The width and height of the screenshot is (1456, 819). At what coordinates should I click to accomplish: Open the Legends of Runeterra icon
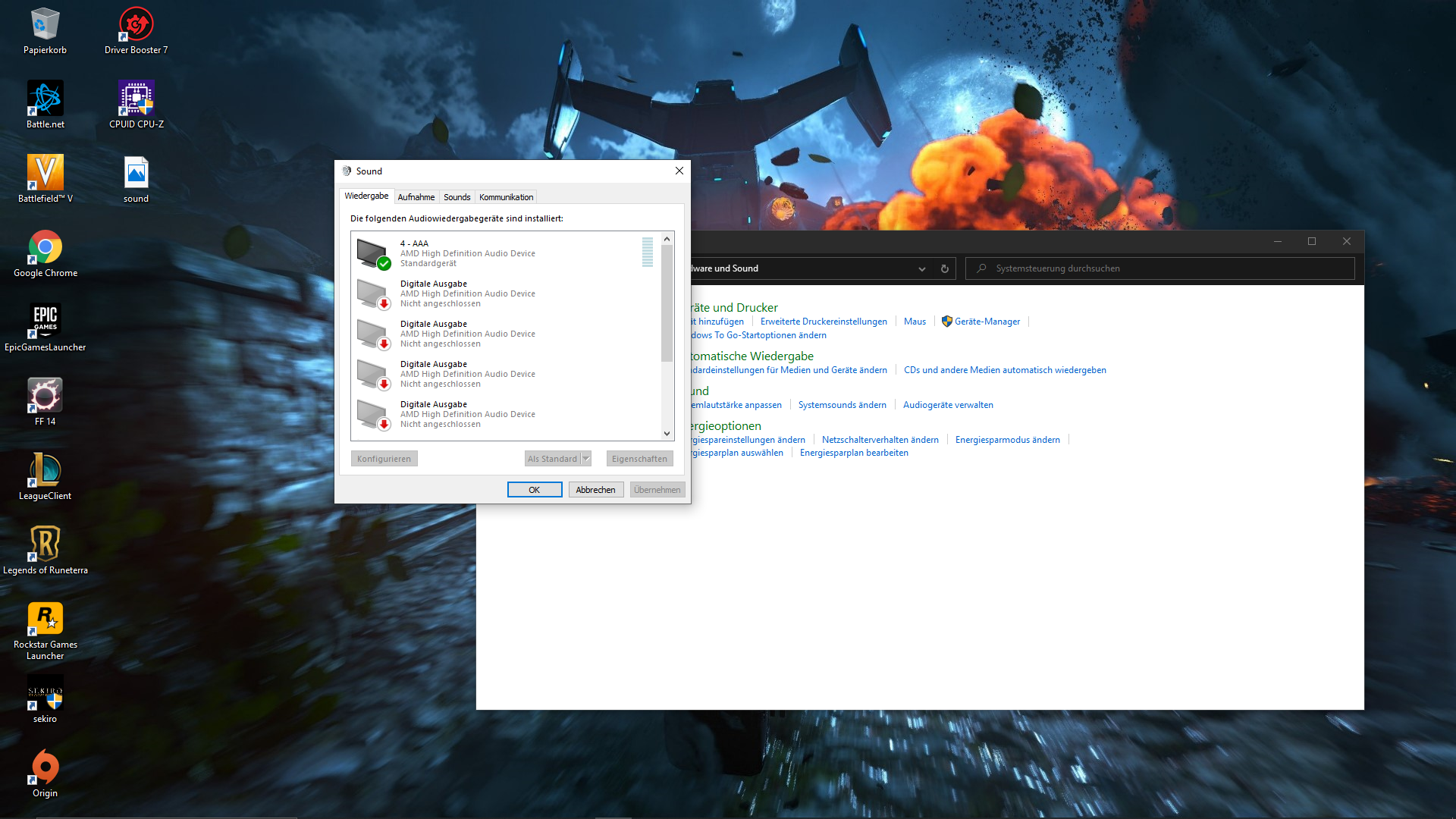pyautogui.click(x=45, y=545)
